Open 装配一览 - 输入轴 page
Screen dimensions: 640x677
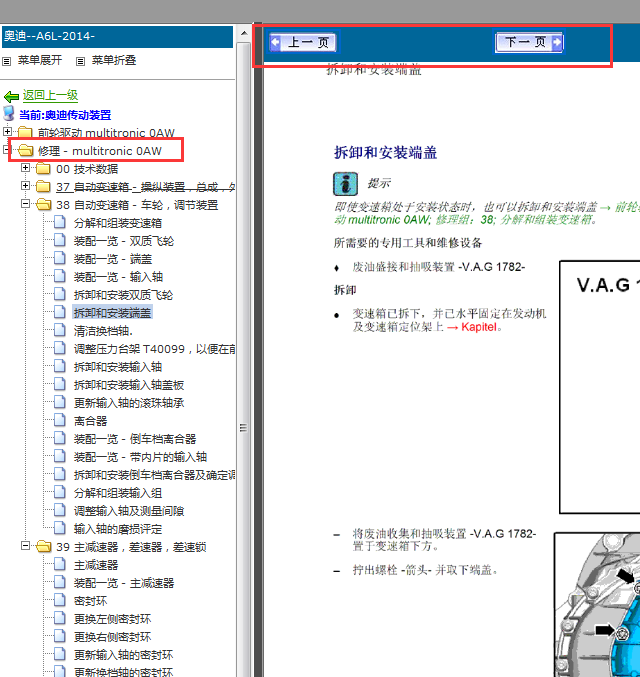click(x=118, y=277)
